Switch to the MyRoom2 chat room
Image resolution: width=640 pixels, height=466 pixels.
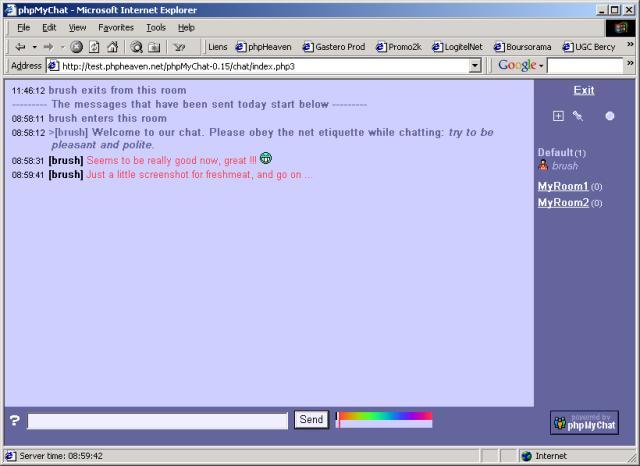point(563,203)
